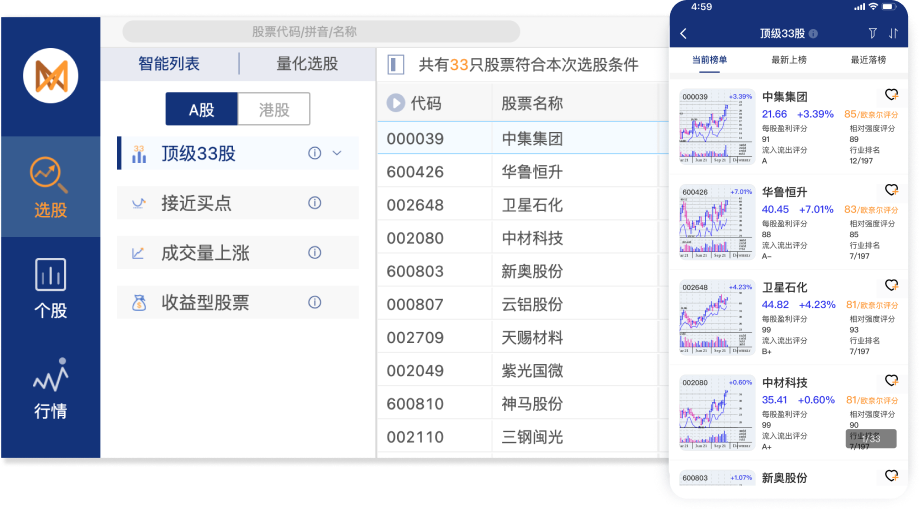Viewport: 922px width, 512px height.
Task: Click the info icon beside 成交量上涨
Action: (x=314, y=253)
